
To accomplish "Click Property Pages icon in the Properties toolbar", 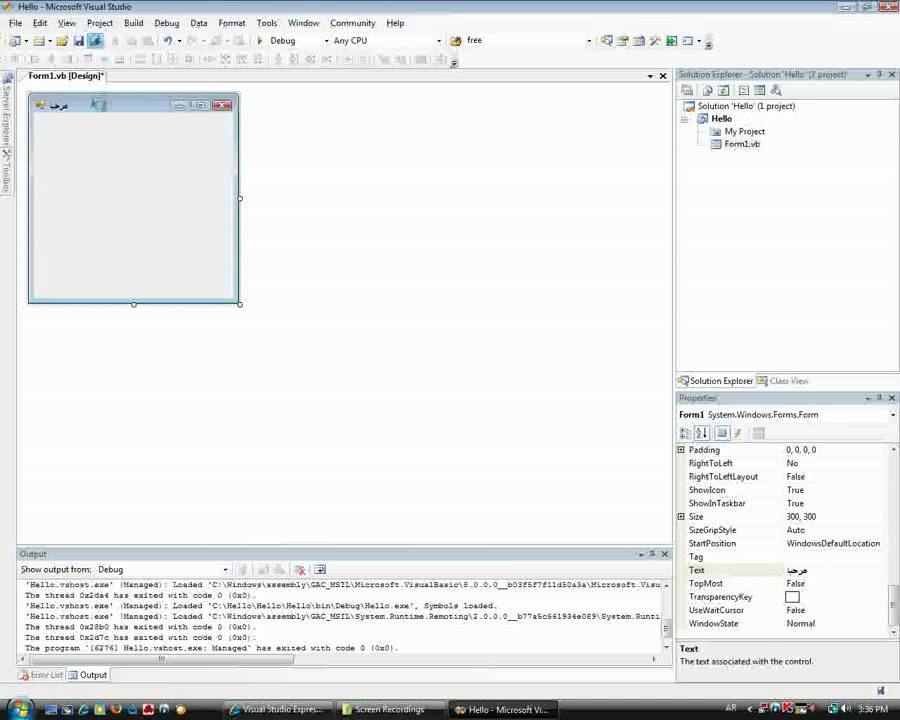I will click(x=759, y=433).
